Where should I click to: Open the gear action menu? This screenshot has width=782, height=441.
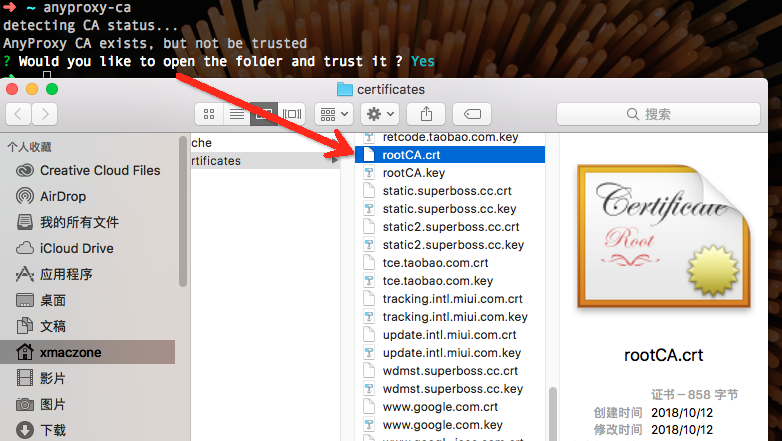click(x=380, y=114)
